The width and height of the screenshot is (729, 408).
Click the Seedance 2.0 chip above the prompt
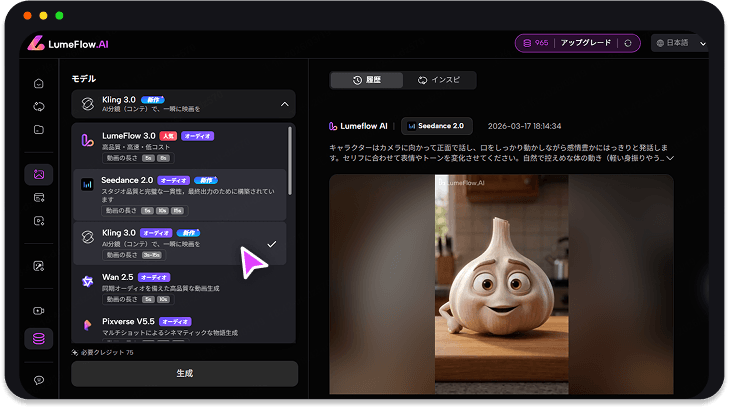click(437, 126)
